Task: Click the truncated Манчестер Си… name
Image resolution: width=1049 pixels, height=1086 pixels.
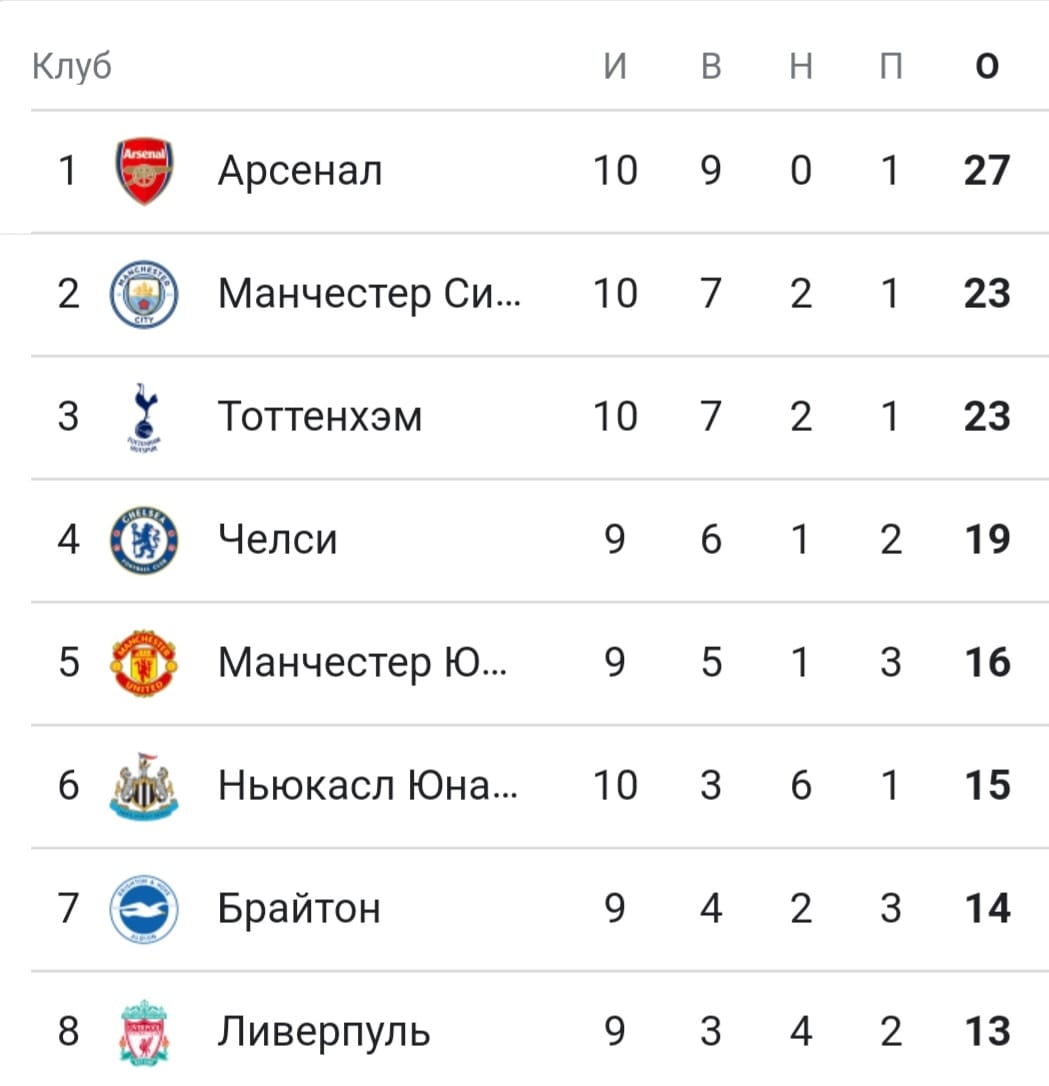Action: click(x=369, y=294)
